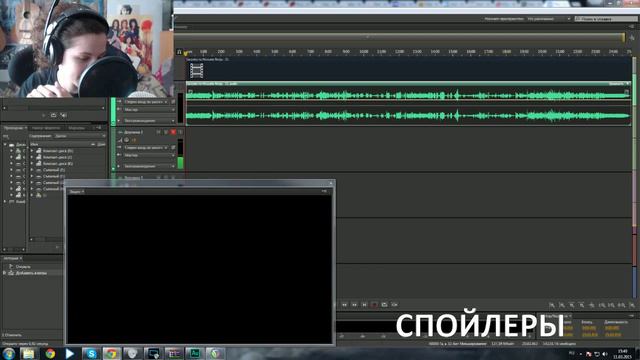Click the volume knob on Дорожка 2
640x360 pixels.
coord(127,140)
